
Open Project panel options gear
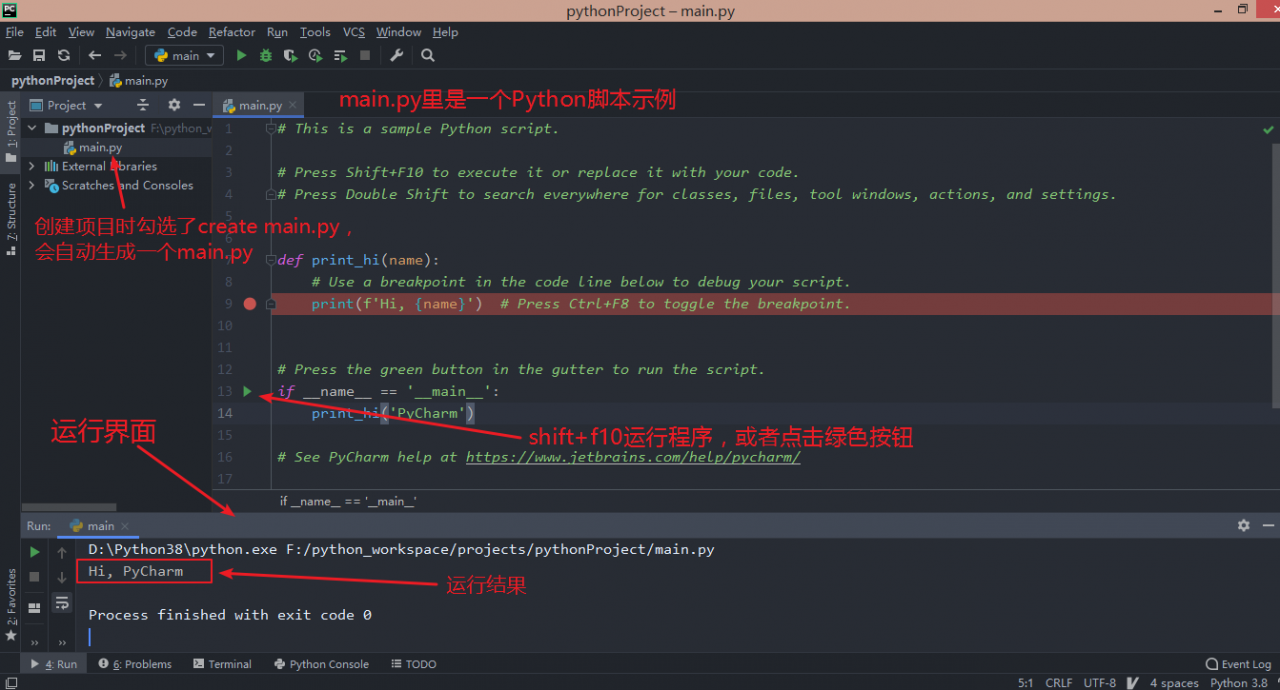point(174,105)
